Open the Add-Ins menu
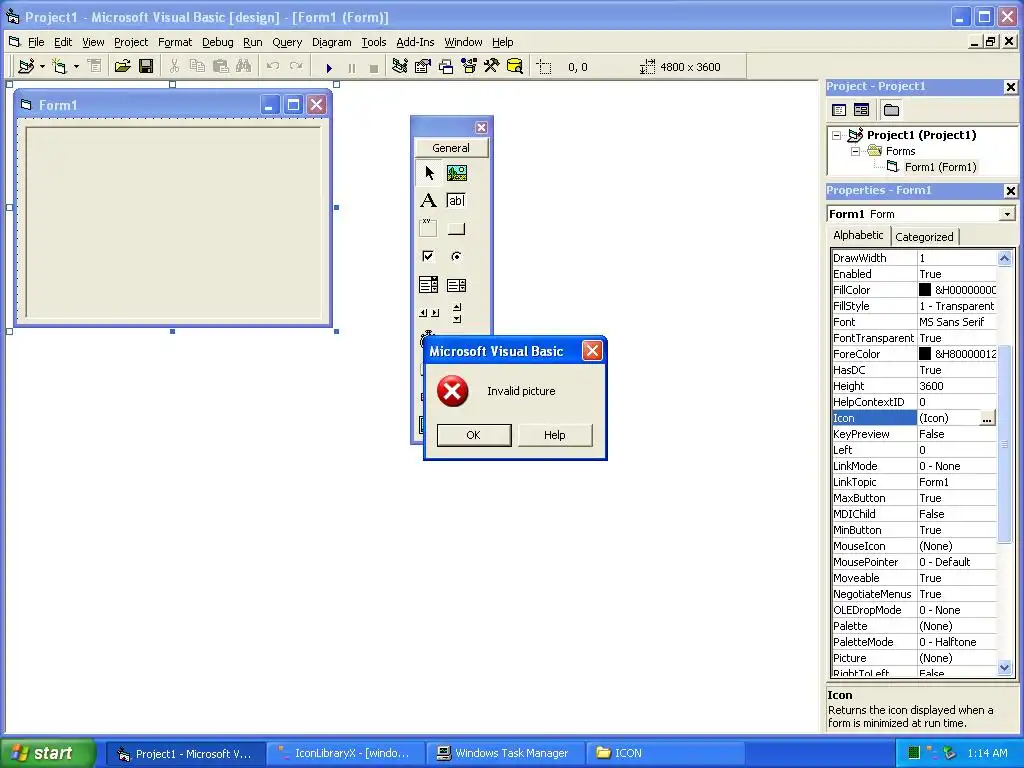The image size is (1024, 768). [415, 42]
